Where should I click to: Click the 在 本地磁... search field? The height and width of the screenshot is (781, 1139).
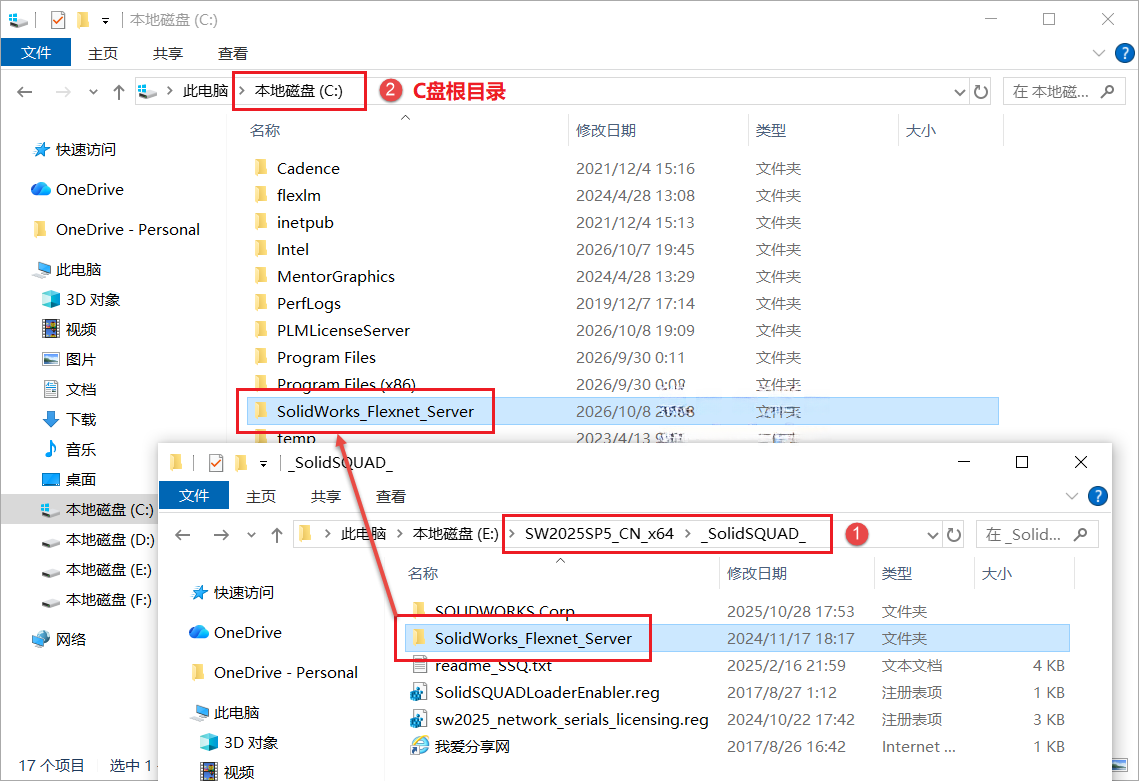[1051, 92]
